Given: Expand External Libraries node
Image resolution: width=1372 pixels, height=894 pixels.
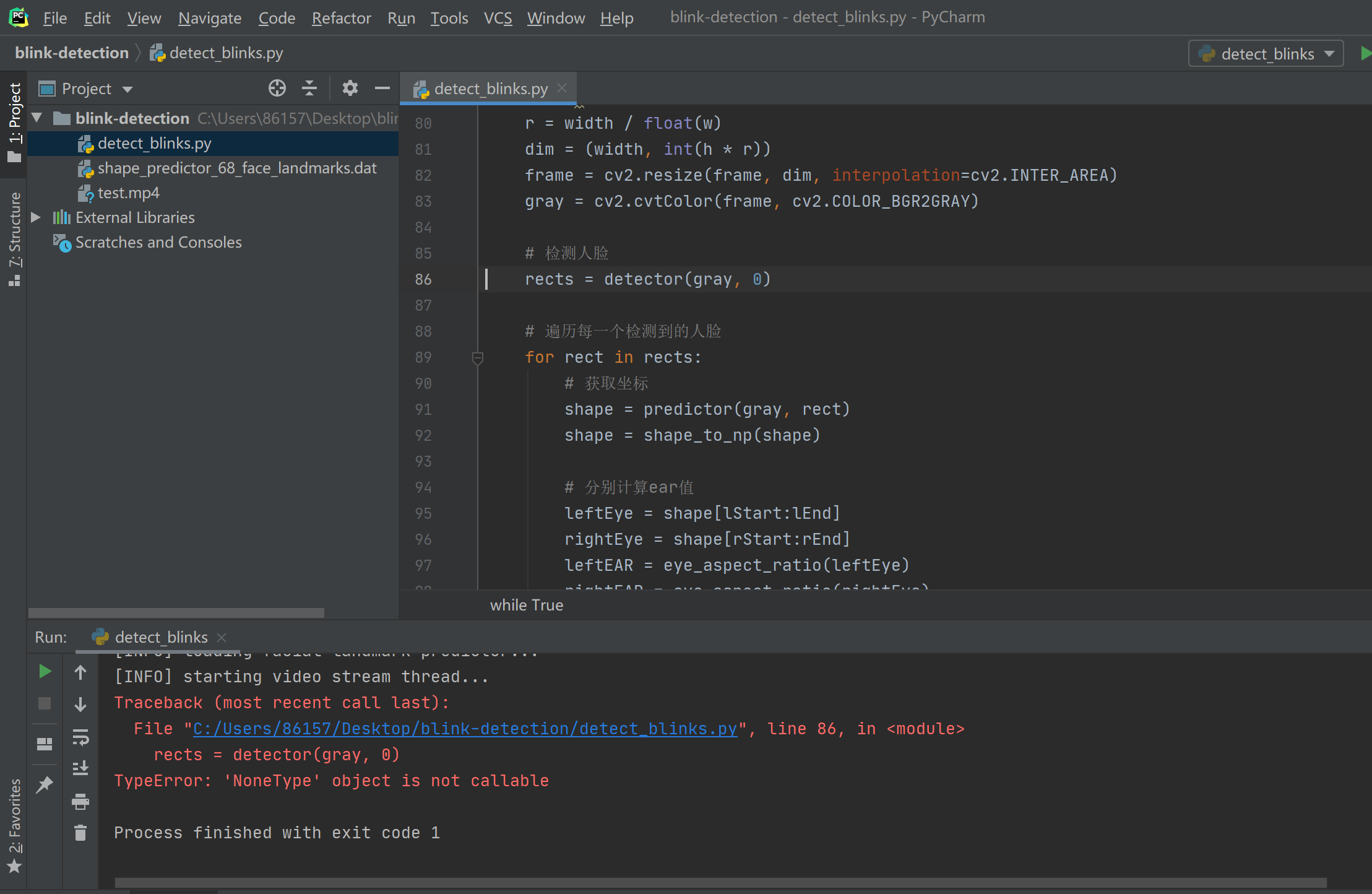Looking at the screenshot, I should (x=36, y=217).
